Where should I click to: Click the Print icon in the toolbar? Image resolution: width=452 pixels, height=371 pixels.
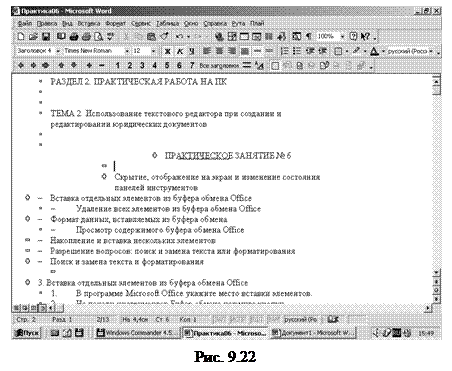[x=74, y=36]
